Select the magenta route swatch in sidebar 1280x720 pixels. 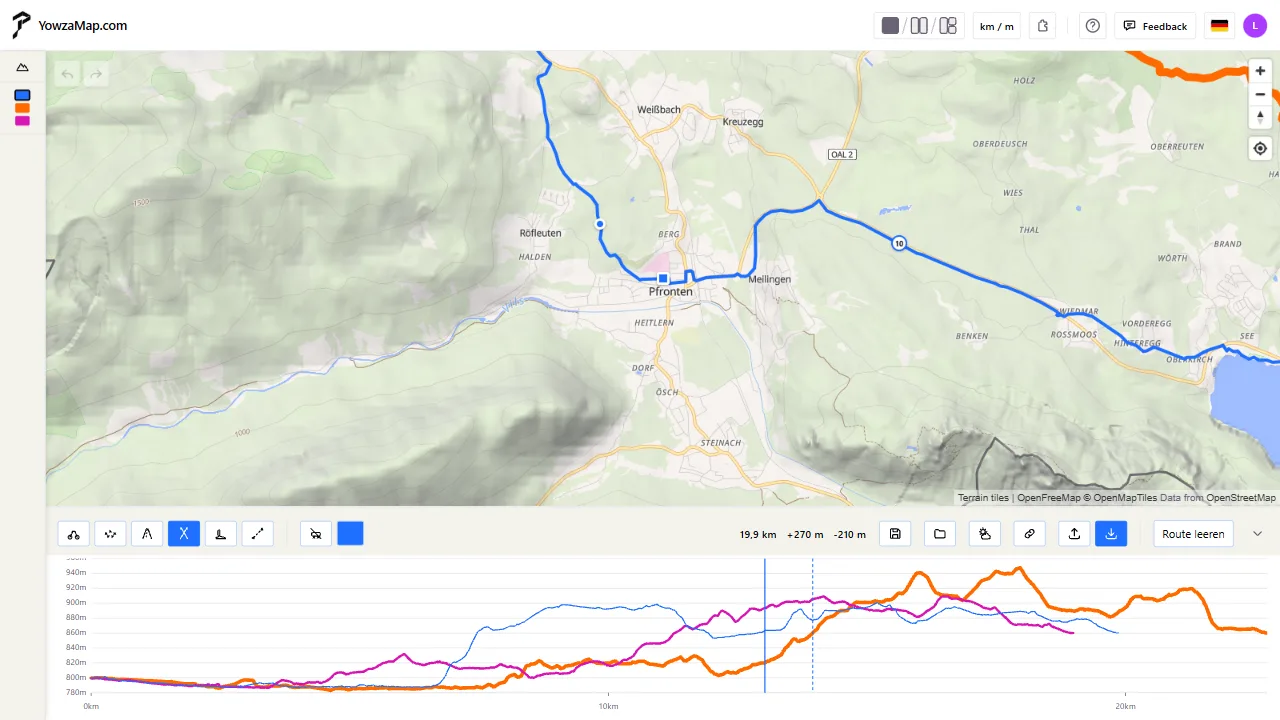[22, 121]
